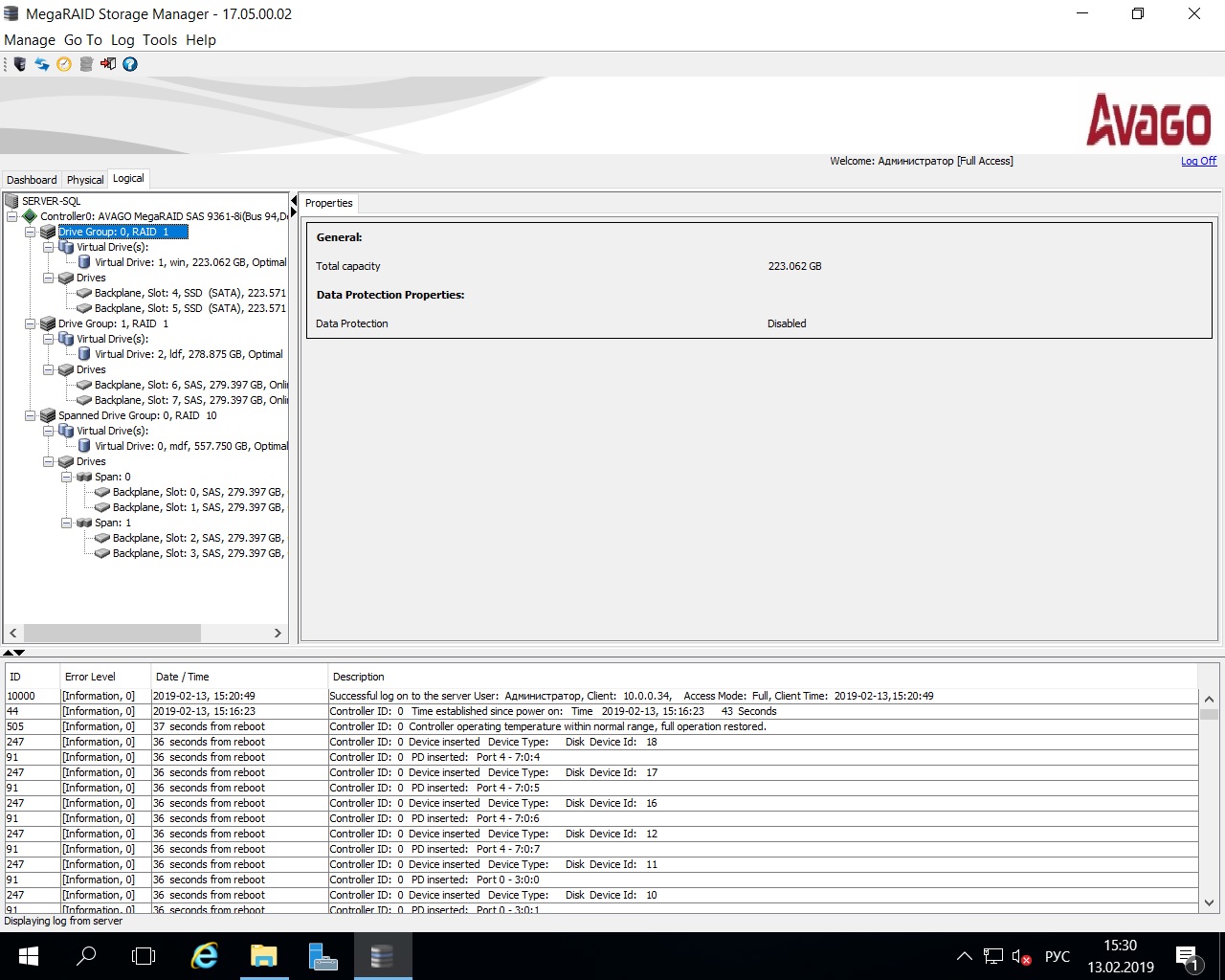The width and height of the screenshot is (1225, 980).
Task: Click the Span: 0 disks icon
Action: pyautogui.click(x=84, y=477)
